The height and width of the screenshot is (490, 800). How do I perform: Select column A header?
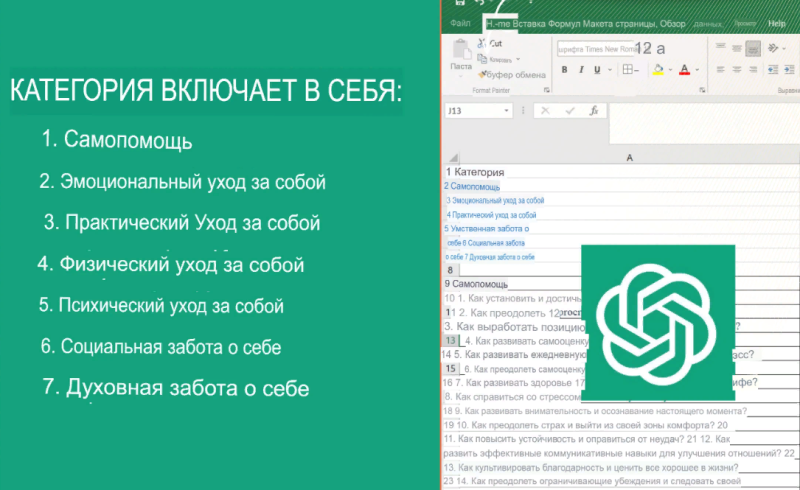click(629, 158)
